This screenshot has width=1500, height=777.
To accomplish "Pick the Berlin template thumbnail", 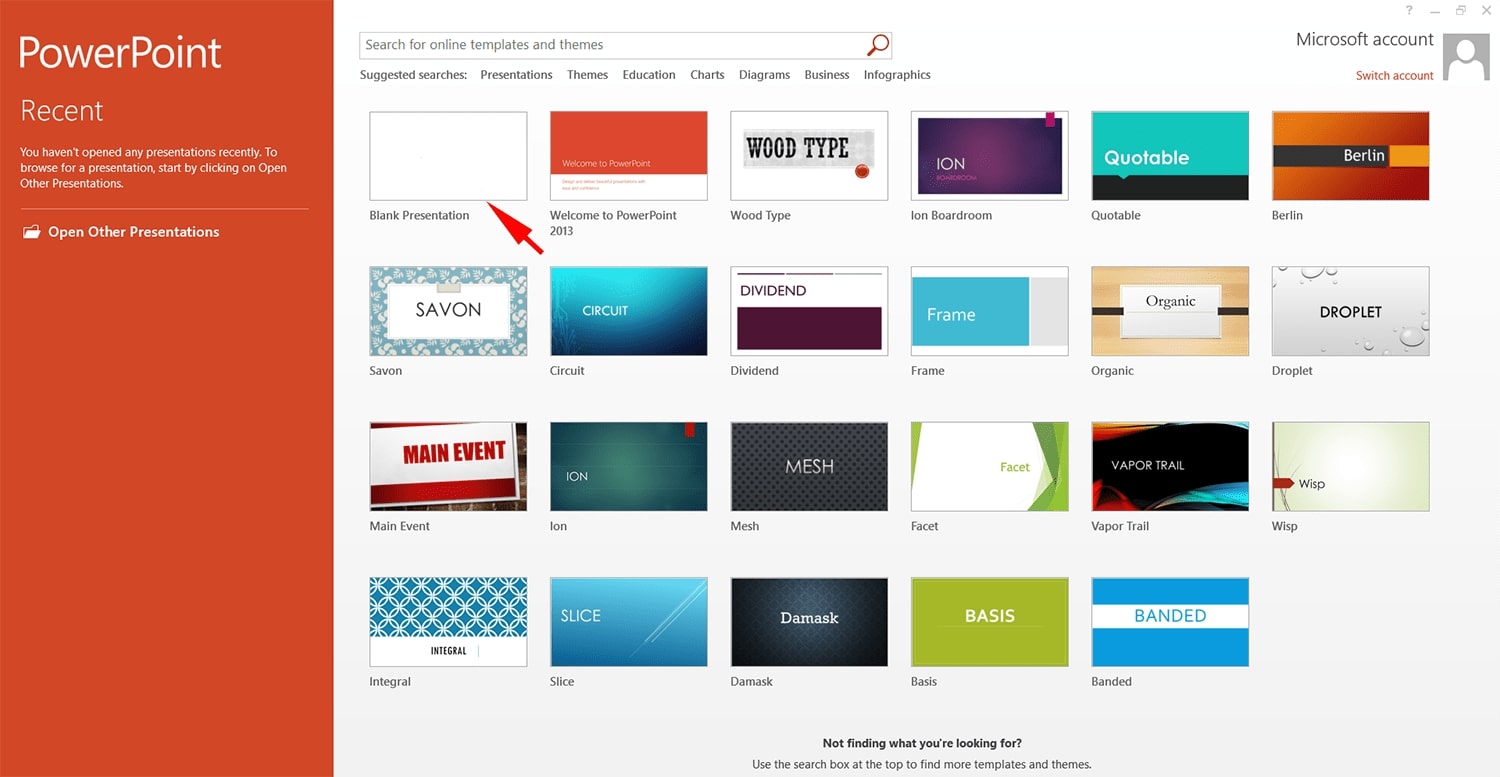I will pyautogui.click(x=1351, y=156).
